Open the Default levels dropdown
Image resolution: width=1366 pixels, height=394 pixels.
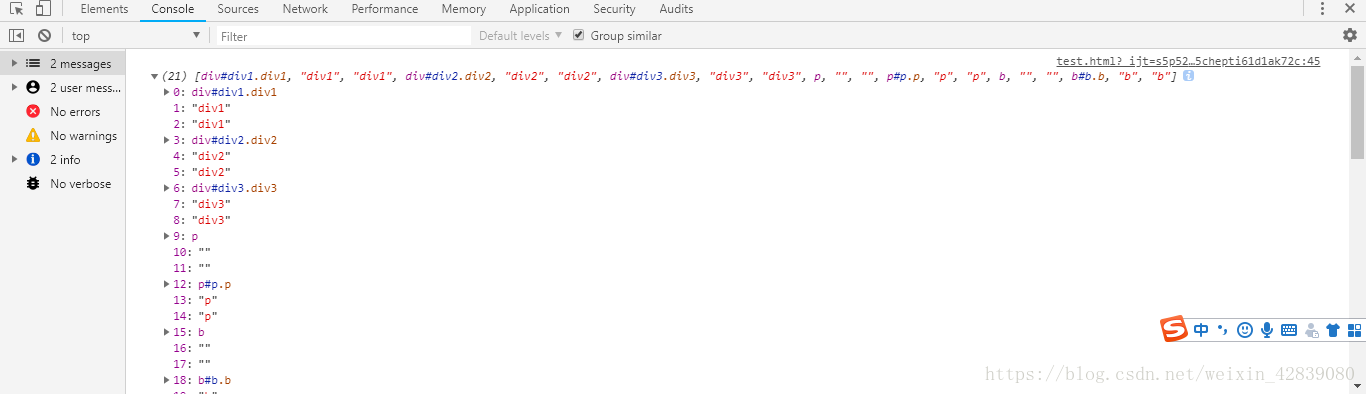520,35
